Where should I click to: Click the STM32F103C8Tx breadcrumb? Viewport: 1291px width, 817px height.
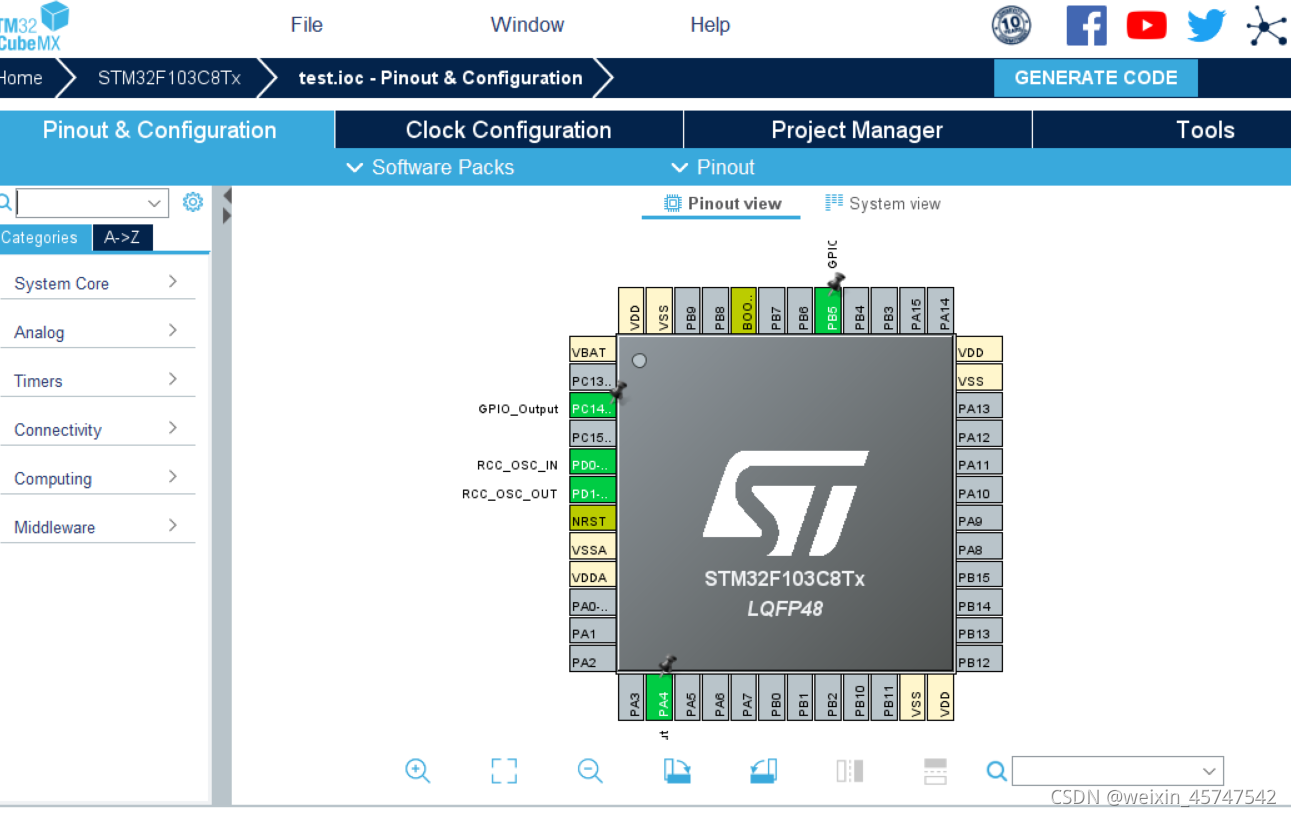tap(169, 78)
